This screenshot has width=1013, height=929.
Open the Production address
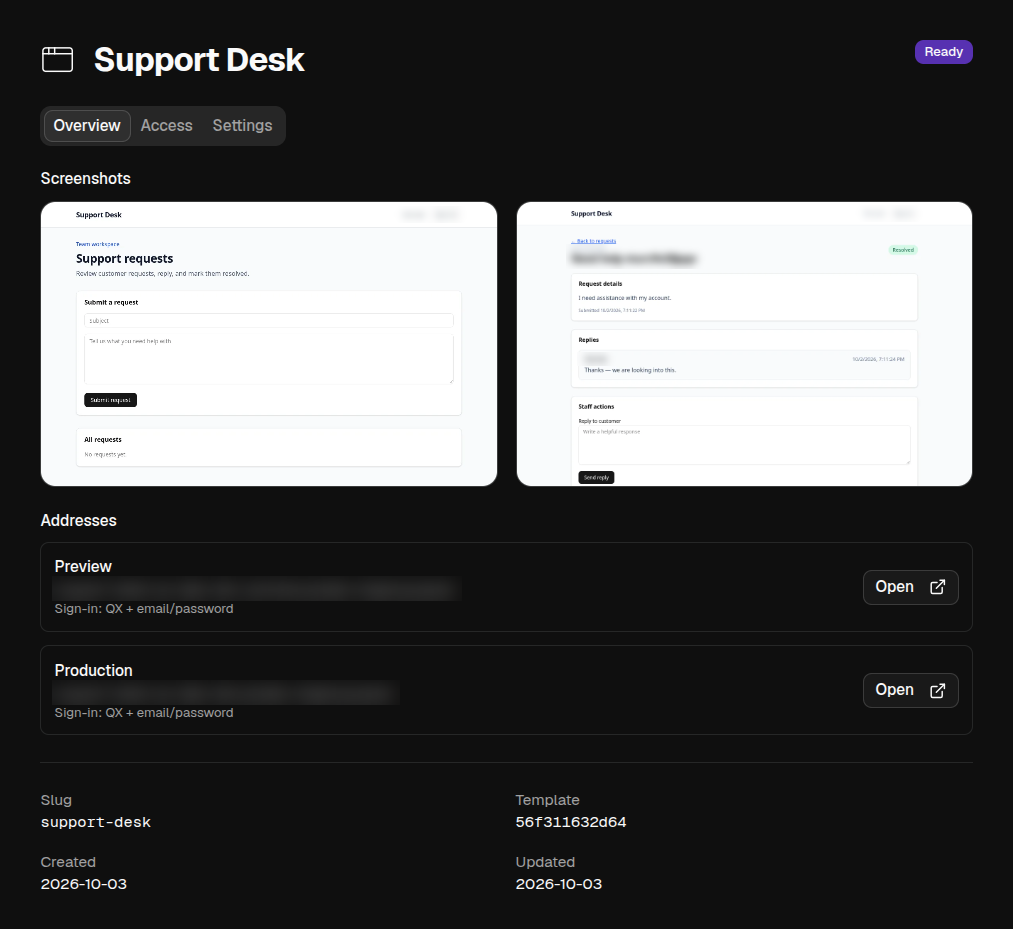tap(910, 691)
